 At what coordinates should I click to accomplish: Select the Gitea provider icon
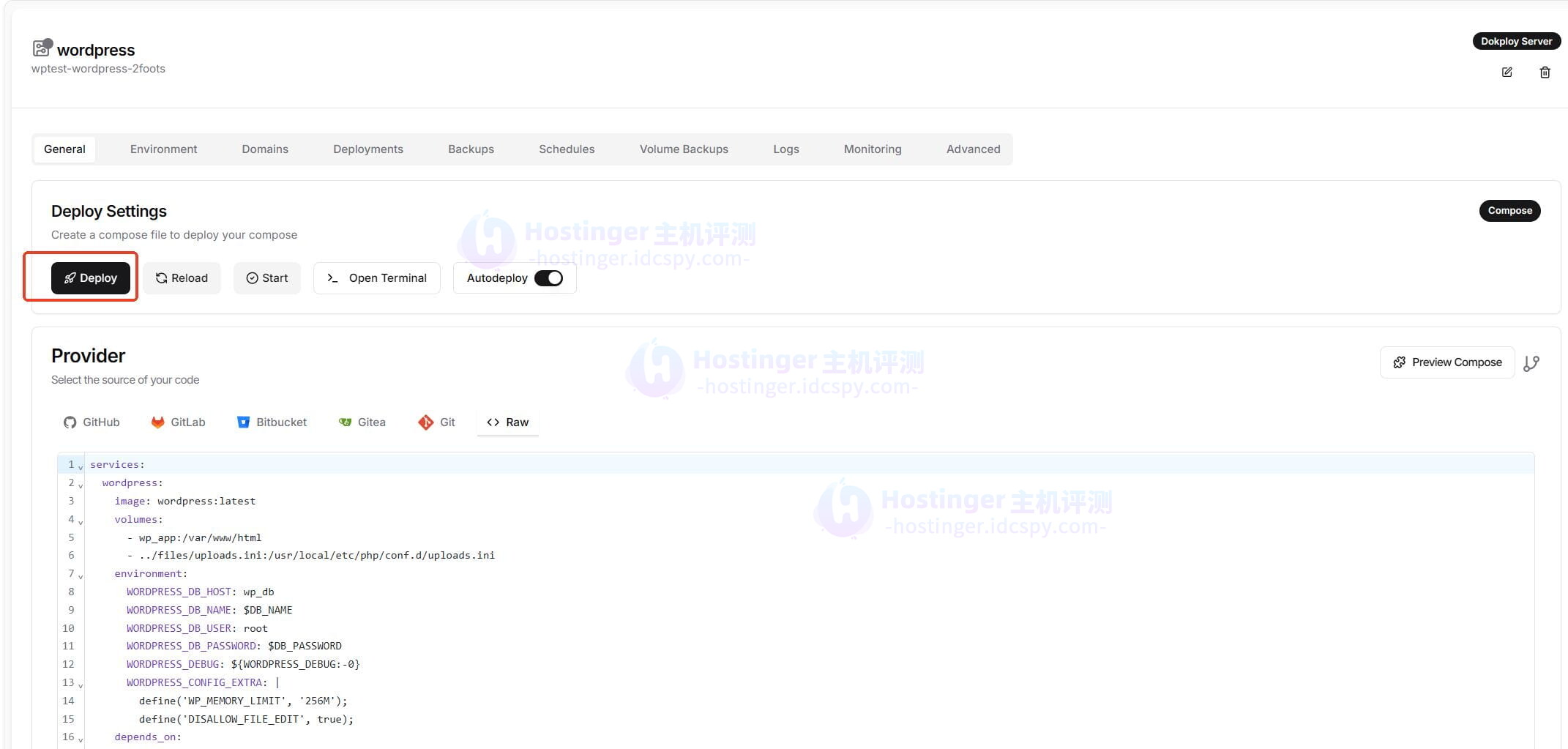pos(345,422)
